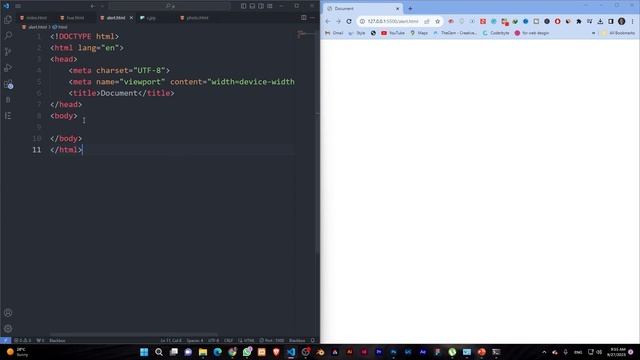Close the Document tab in Chrome
The image size is (640, 360).
coord(397,9)
